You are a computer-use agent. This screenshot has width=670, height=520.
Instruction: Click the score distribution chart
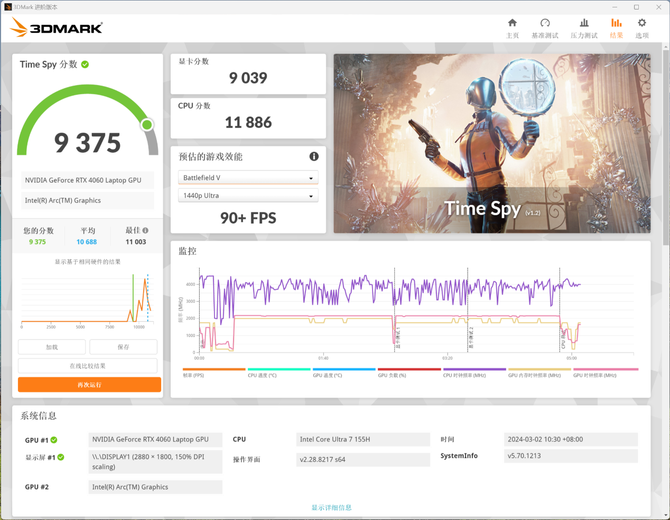(86, 300)
